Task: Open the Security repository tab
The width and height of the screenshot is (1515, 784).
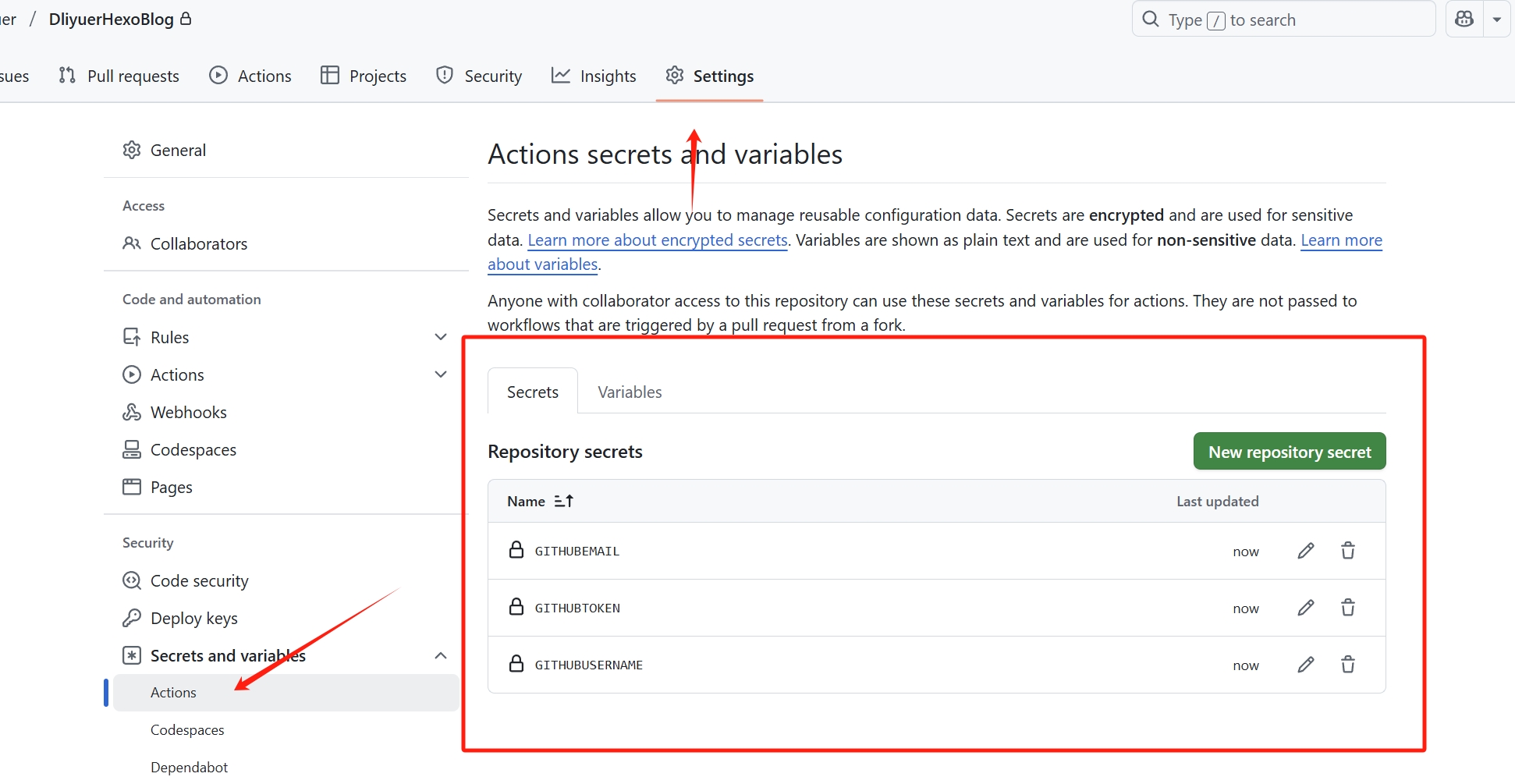Action: [x=479, y=76]
